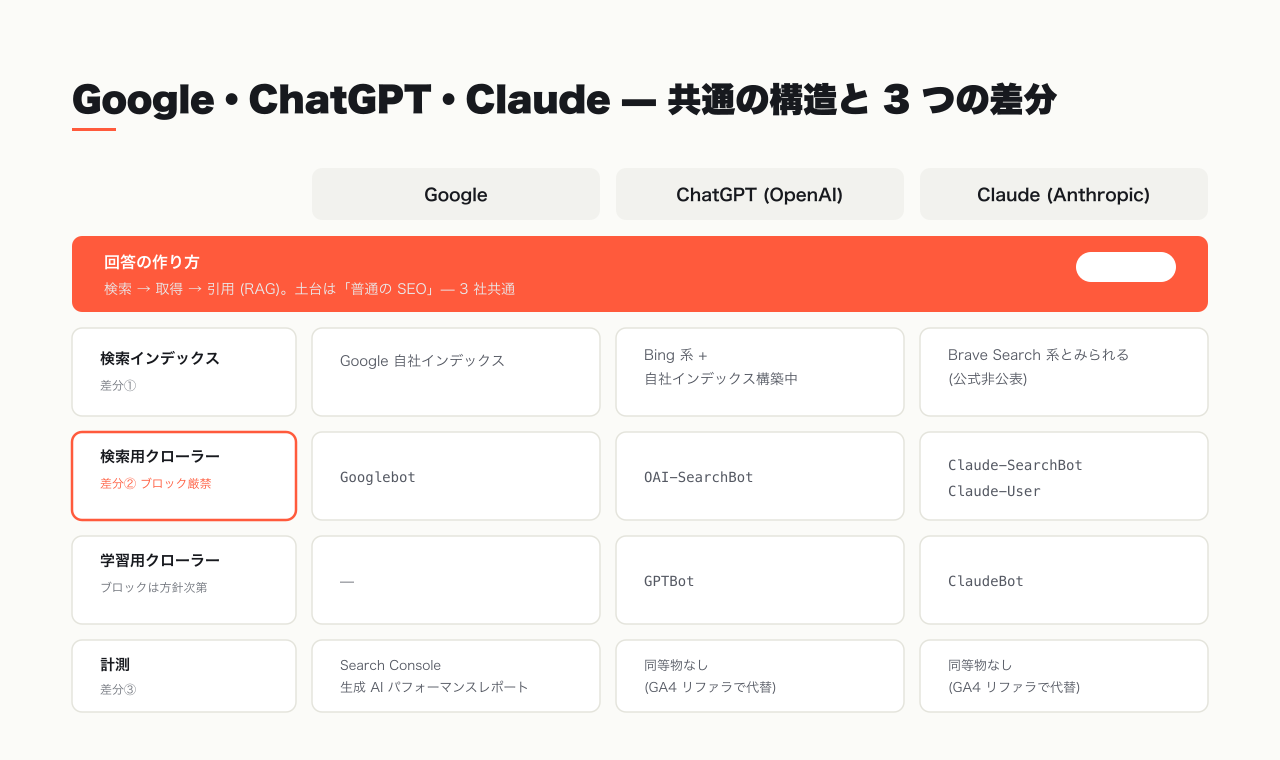Click the OAI-SearchBot cell
Viewport: 1280px width, 760px height.
(x=760, y=476)
